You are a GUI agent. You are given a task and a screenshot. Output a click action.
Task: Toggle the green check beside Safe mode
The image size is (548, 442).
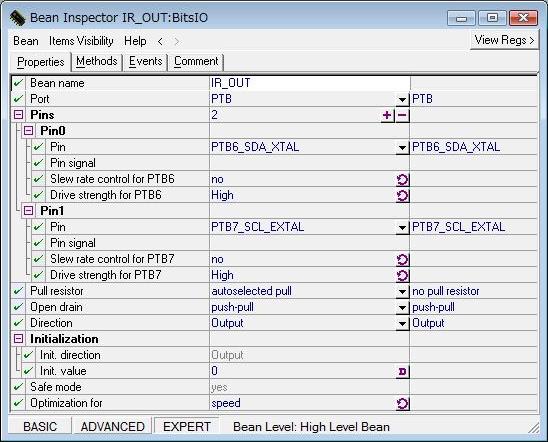click(x=18, y=387)
